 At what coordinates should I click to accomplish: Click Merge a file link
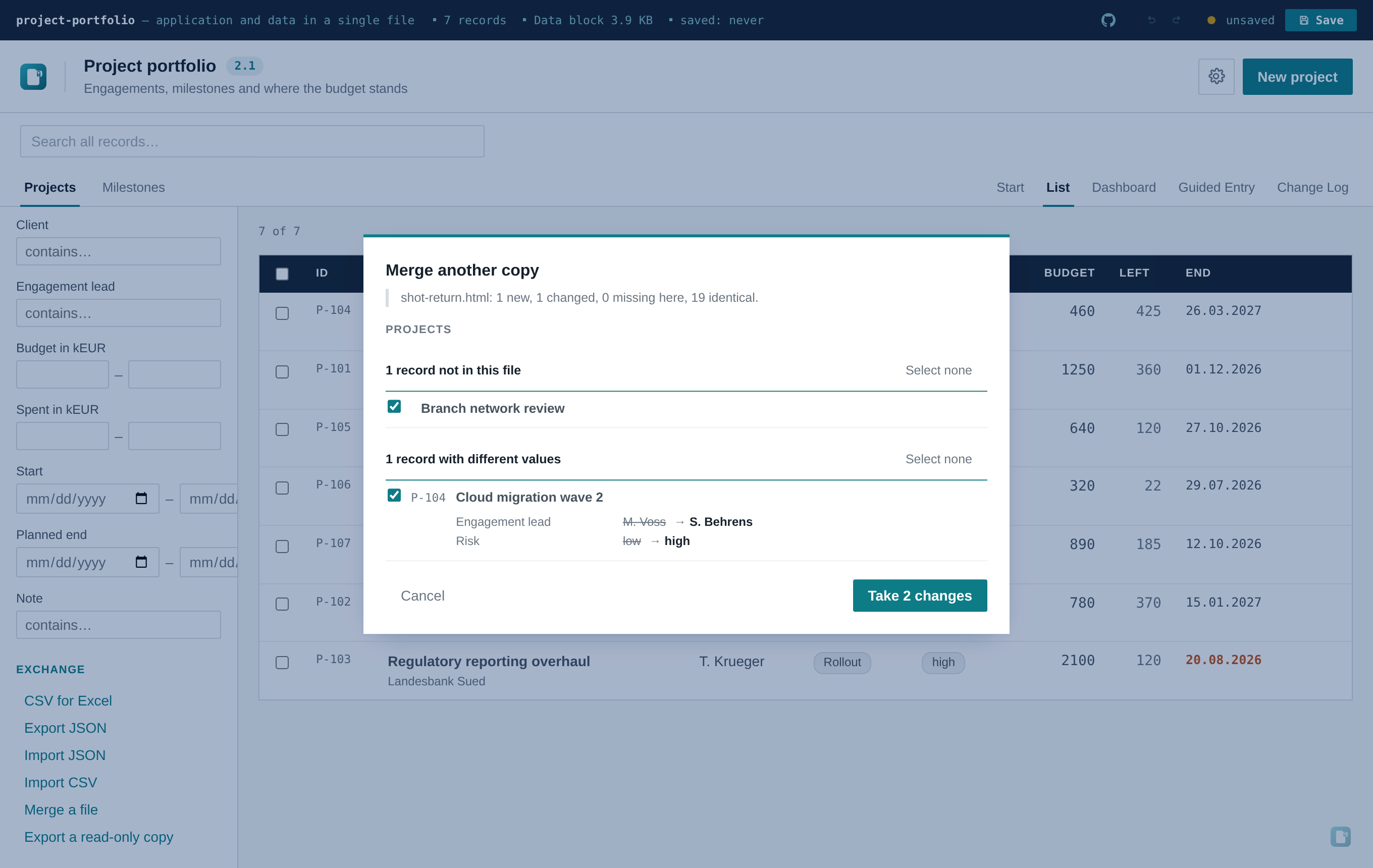(61, 810)
